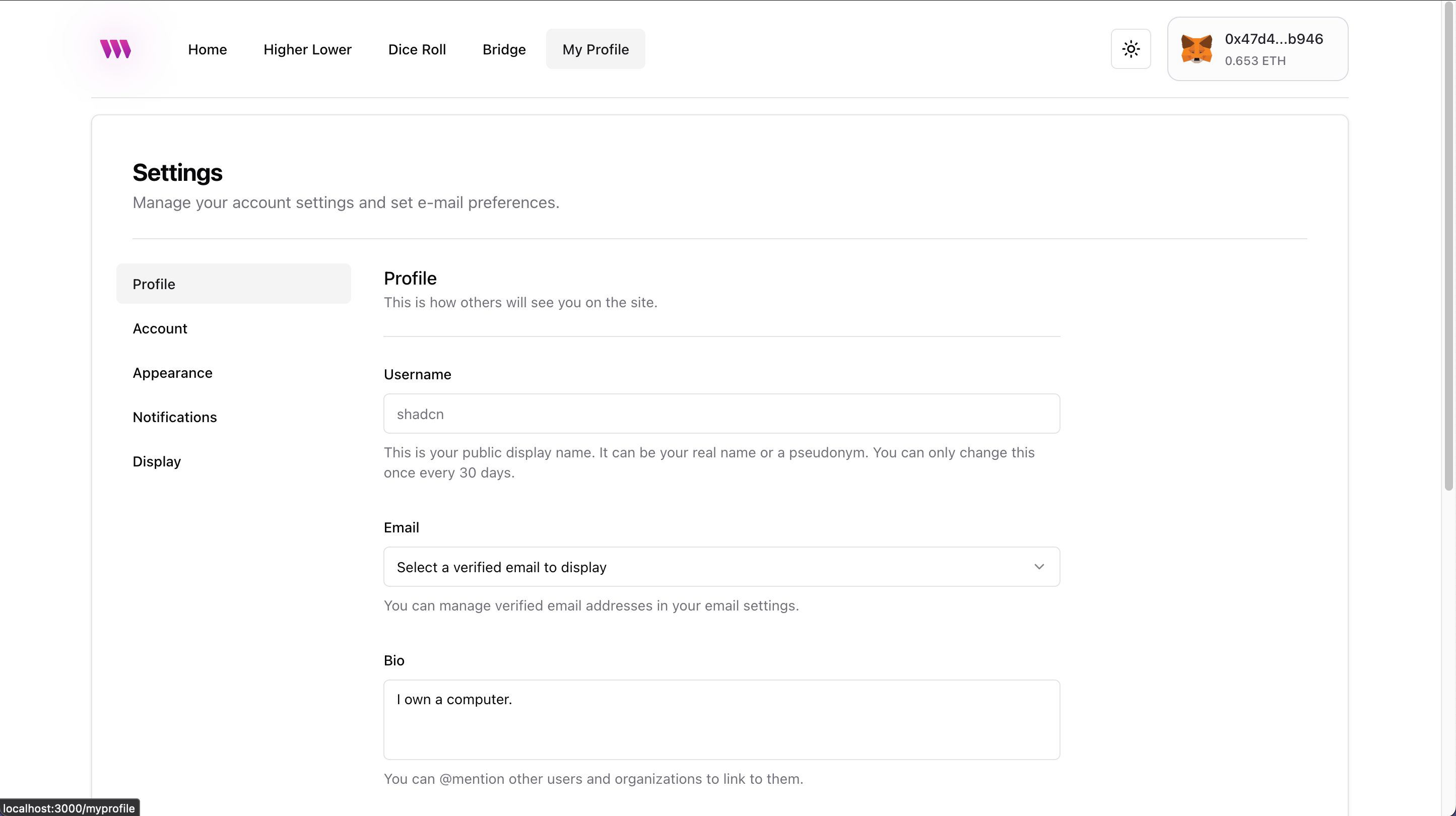Navigate to Dice Roll game

pyautogui.click(x=417, y=49)
